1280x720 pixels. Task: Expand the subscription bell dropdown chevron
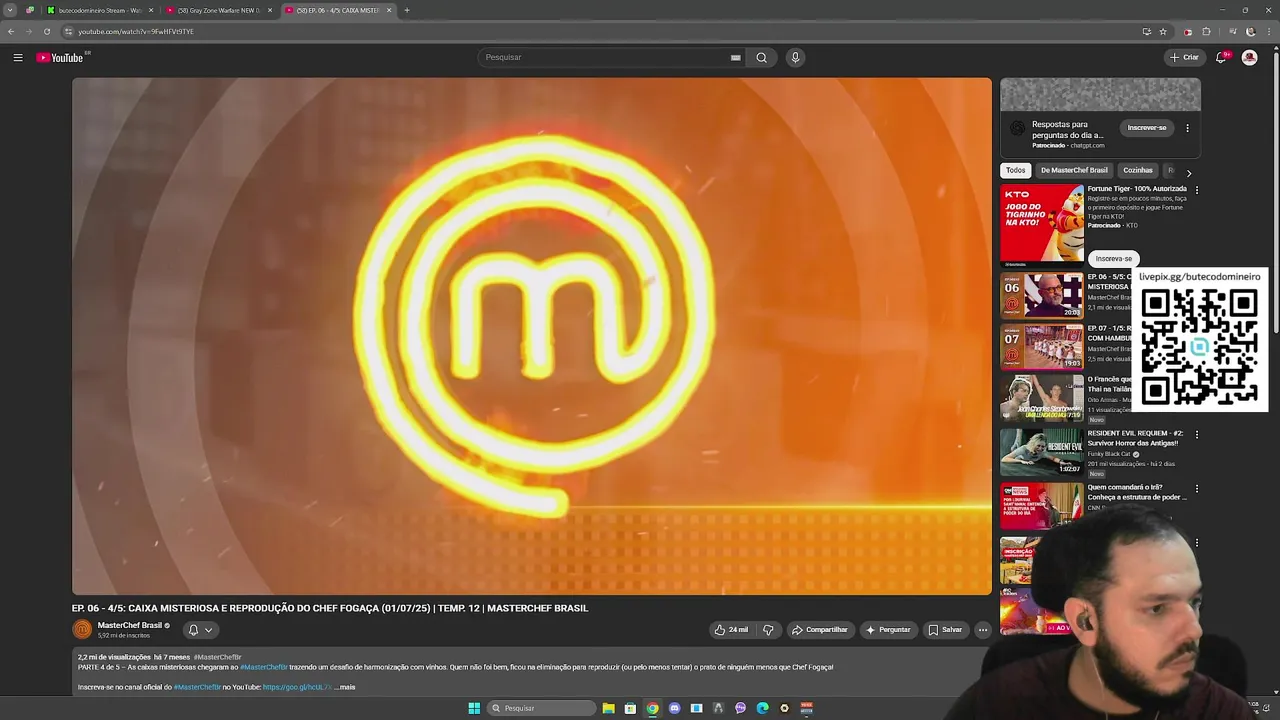click(208, 630)
